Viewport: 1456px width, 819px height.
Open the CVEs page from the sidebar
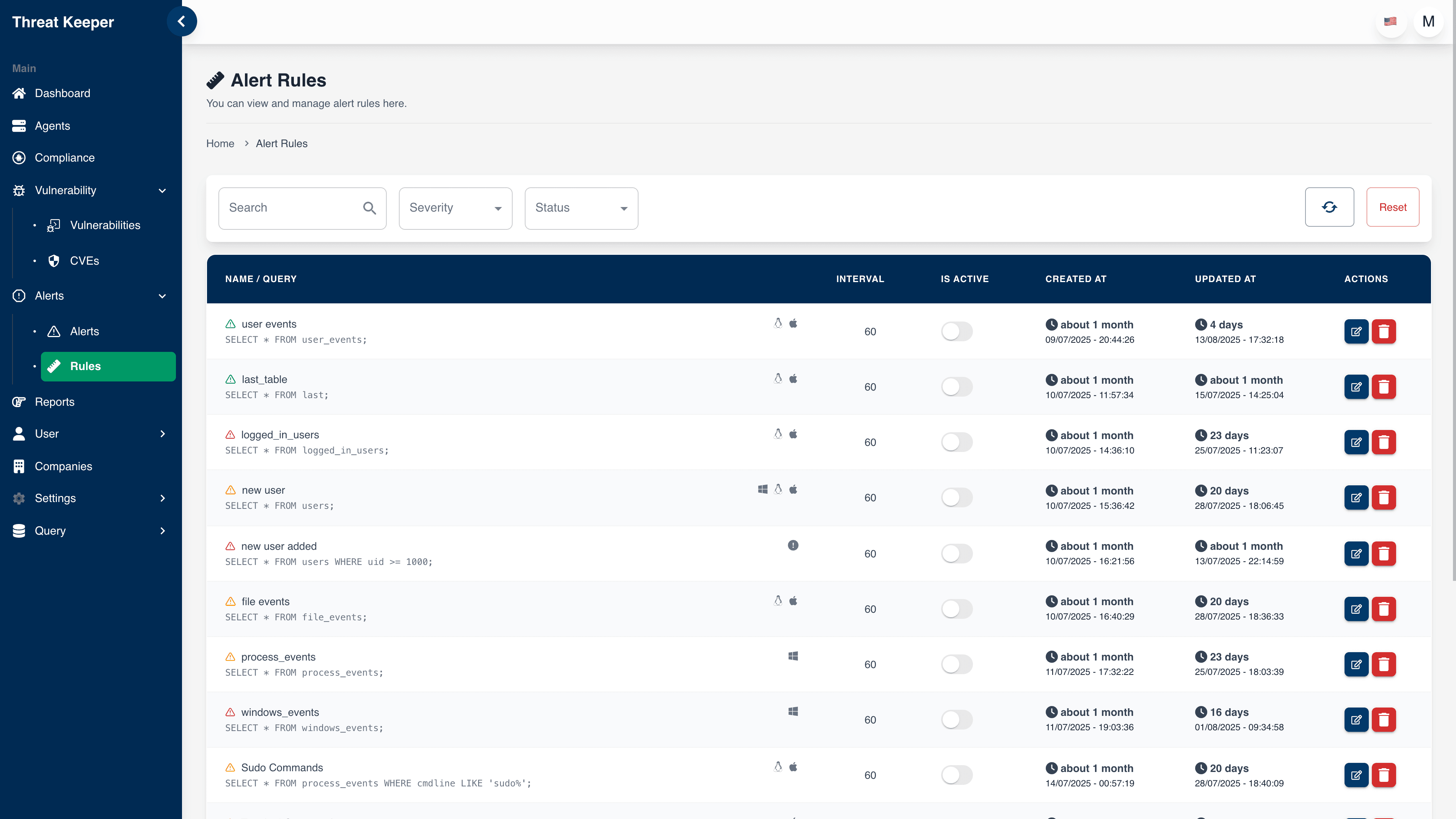(x=85, y=260)
